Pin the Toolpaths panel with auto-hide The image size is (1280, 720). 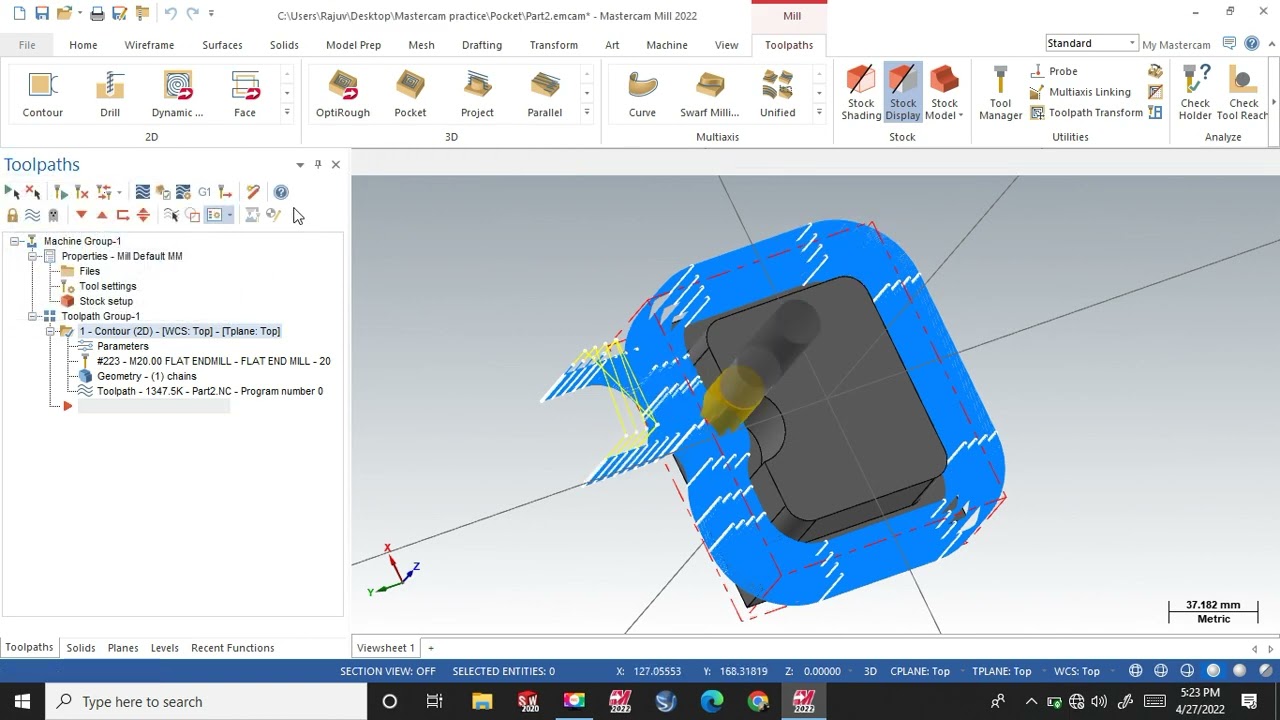coord(318,164)
